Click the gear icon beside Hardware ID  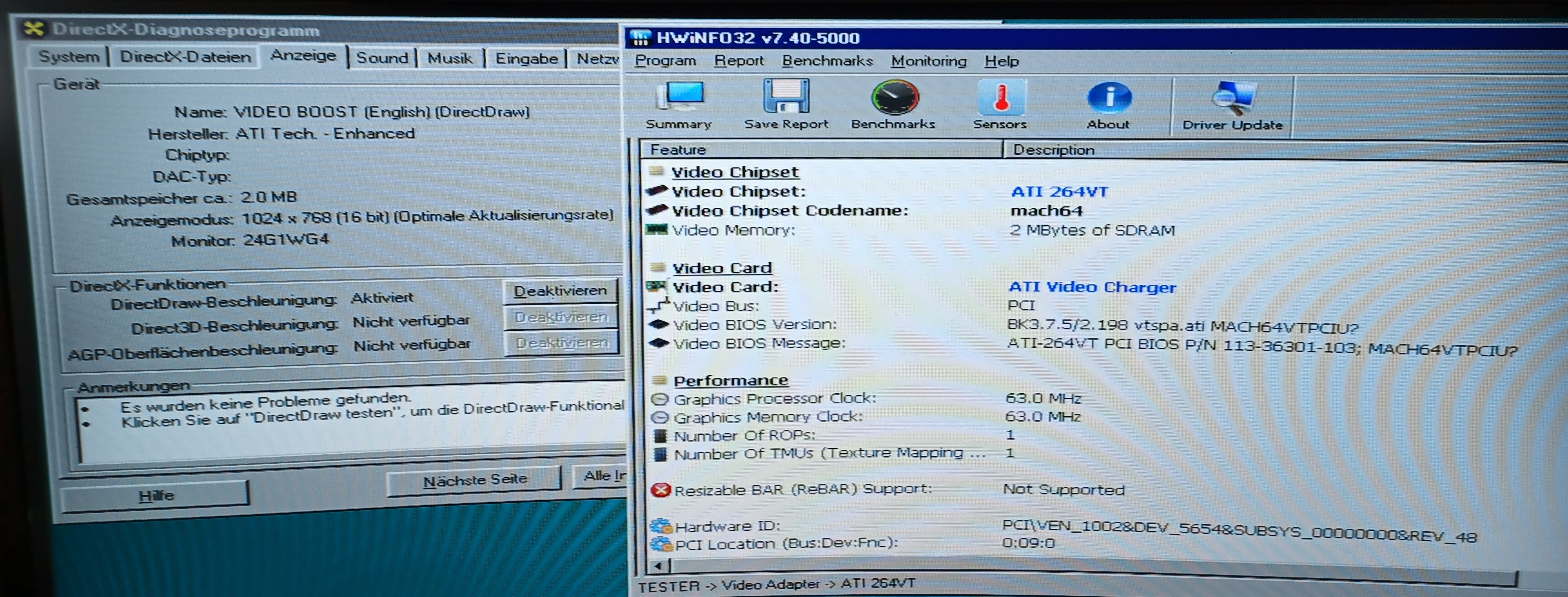click(x=661, y=526)
